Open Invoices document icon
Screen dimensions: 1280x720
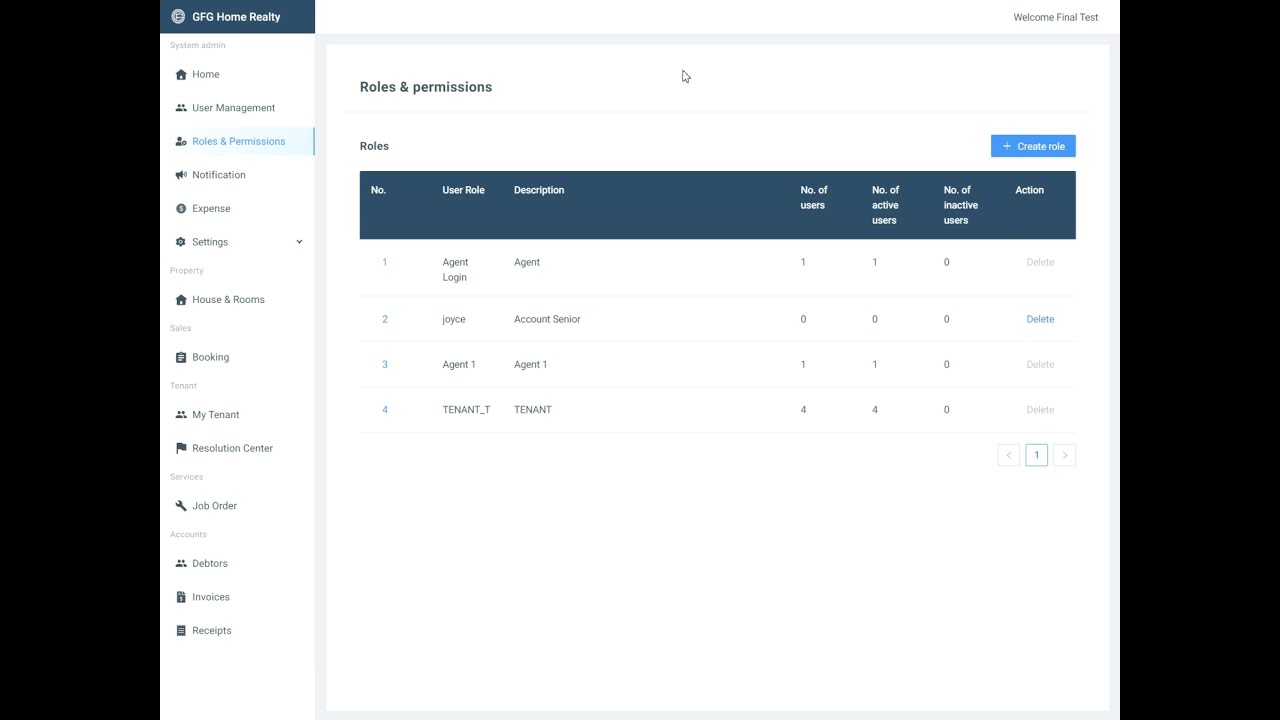tap(181, 597)
